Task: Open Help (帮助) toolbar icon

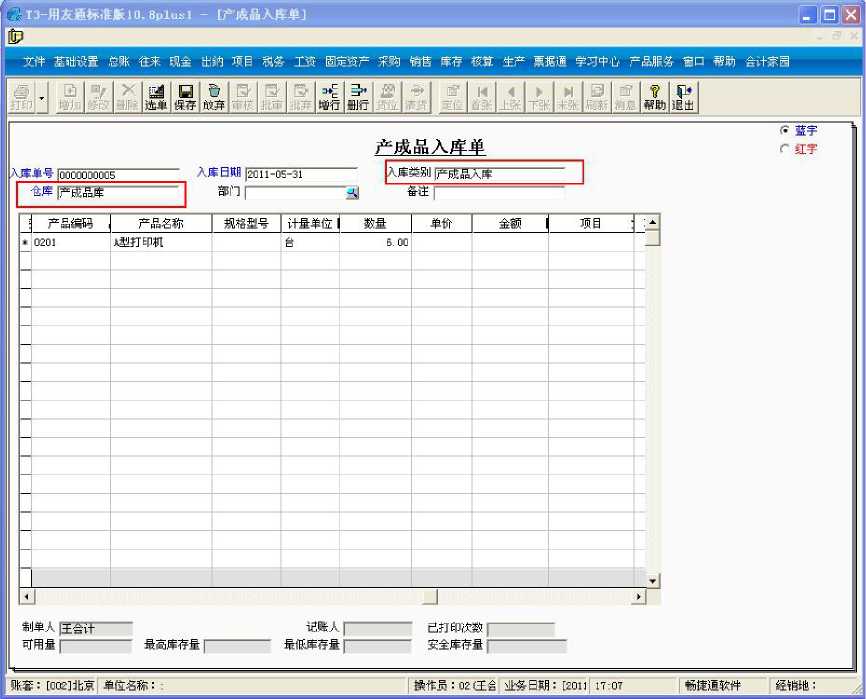Action: point(654,97)
